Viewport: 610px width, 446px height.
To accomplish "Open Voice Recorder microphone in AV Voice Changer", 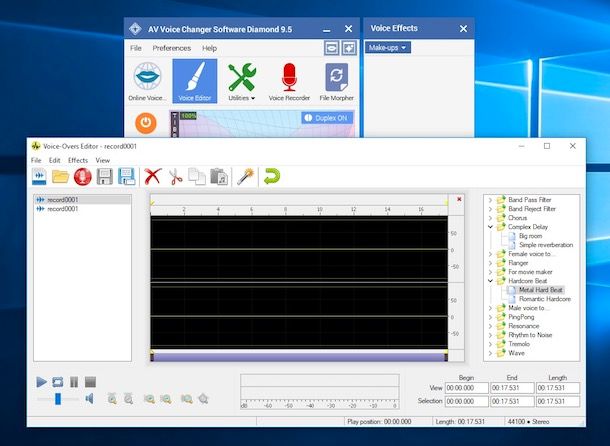I will click(x=289, y=81).
